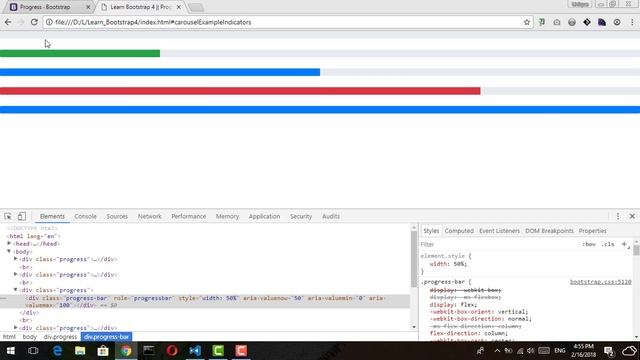Click the camera extension icon in the toolbar
The width and height of the screenshot is (640, 360).
557,22
